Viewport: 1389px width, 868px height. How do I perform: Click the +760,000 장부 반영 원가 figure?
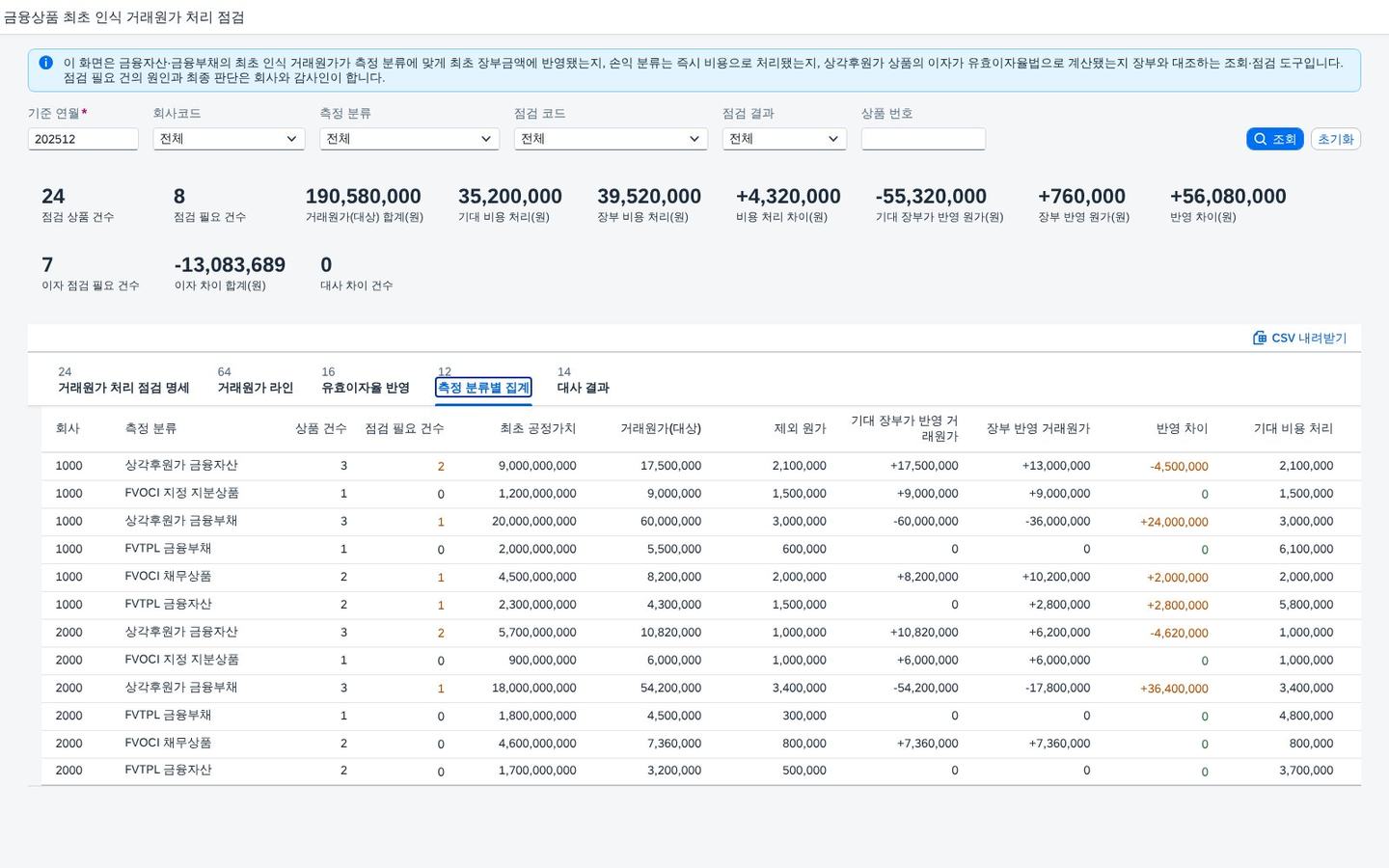pyautogui.click(x=1081, y=197)
